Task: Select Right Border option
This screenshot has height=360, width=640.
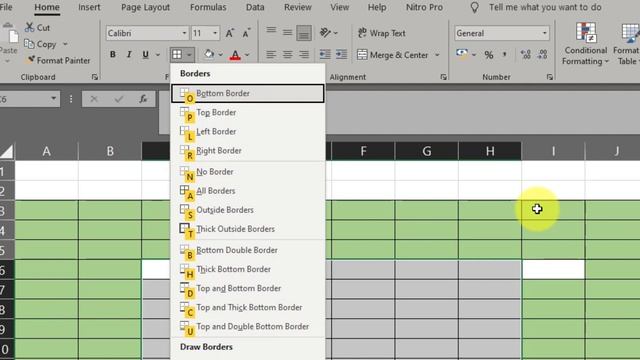Action: (x=248, y=151)
